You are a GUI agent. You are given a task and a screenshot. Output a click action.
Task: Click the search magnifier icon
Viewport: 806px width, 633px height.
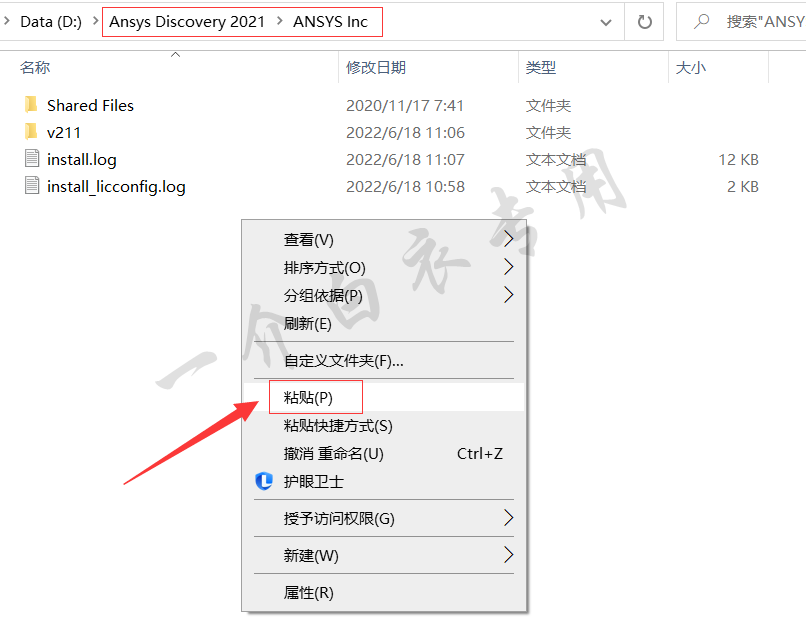[x=701, y=22]
